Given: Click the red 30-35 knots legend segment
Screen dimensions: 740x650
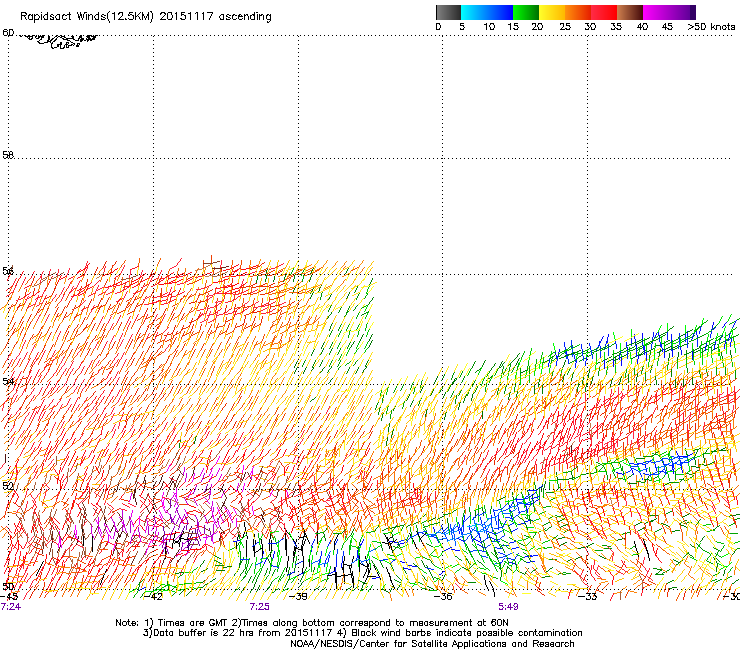Looking at the screenshot, I should (604, 12).
